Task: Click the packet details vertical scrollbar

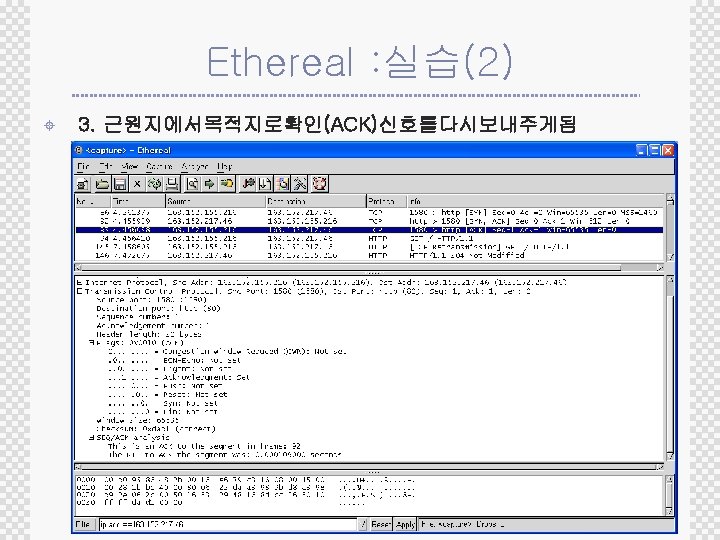Action: 670,367
